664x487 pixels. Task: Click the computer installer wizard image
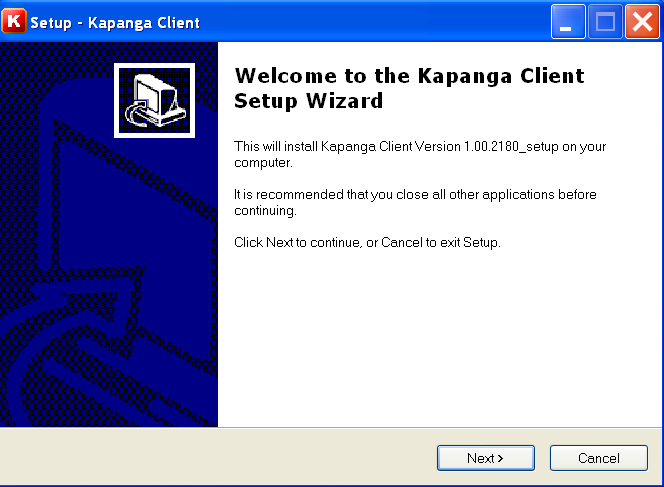coord(155,101)
